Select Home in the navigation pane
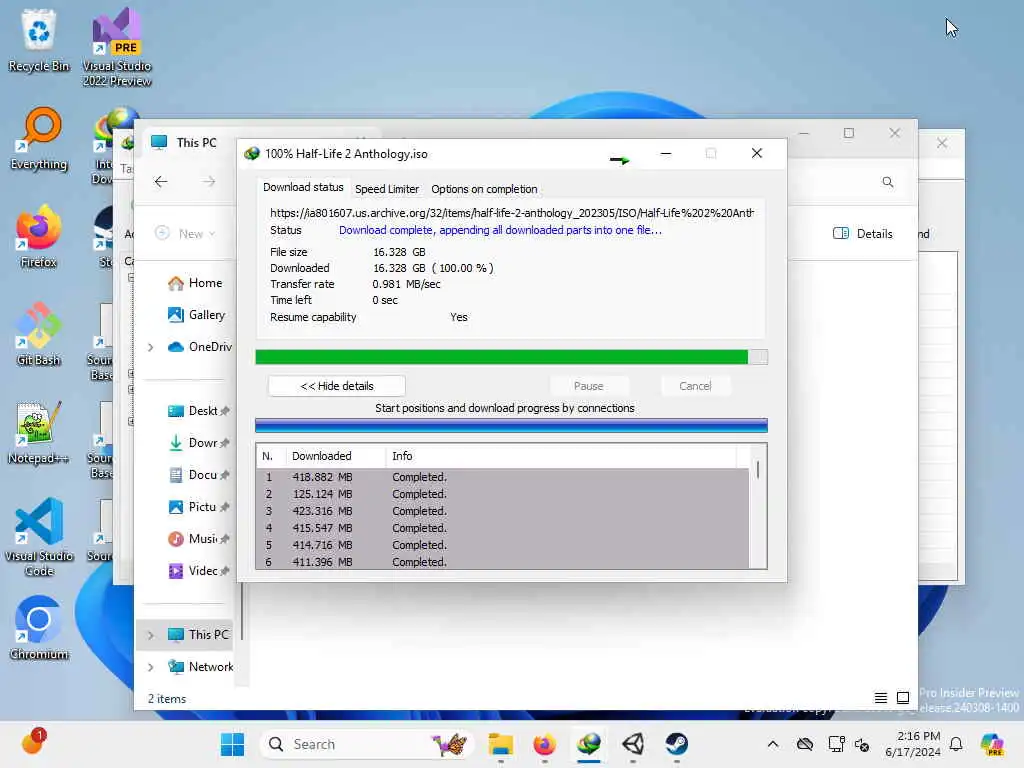 pyautogui.click(x=195, y=283)
